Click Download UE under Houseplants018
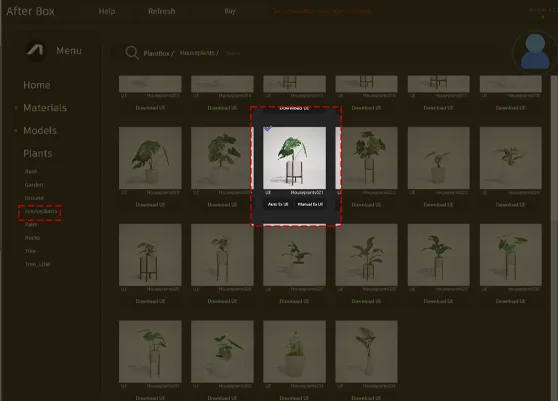 (511, 108)
